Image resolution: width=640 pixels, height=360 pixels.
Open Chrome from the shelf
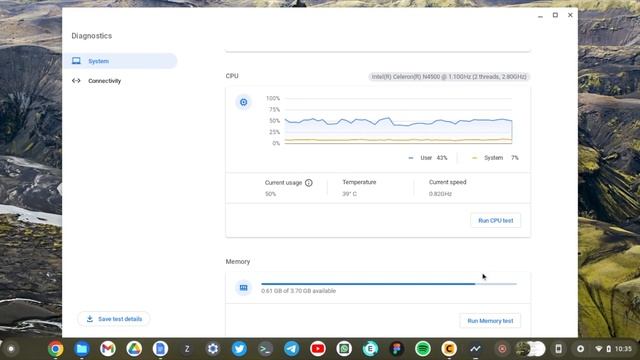(56, 349)
